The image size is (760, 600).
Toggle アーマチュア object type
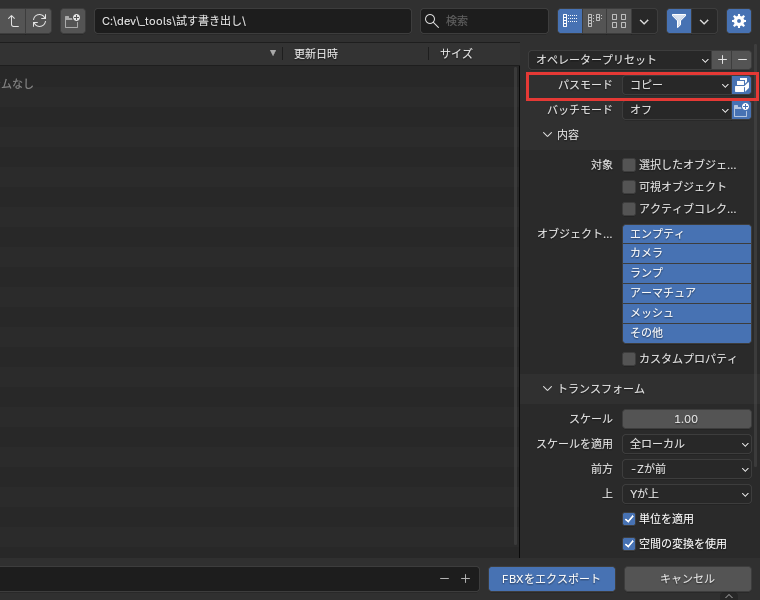tap(687, 293)
